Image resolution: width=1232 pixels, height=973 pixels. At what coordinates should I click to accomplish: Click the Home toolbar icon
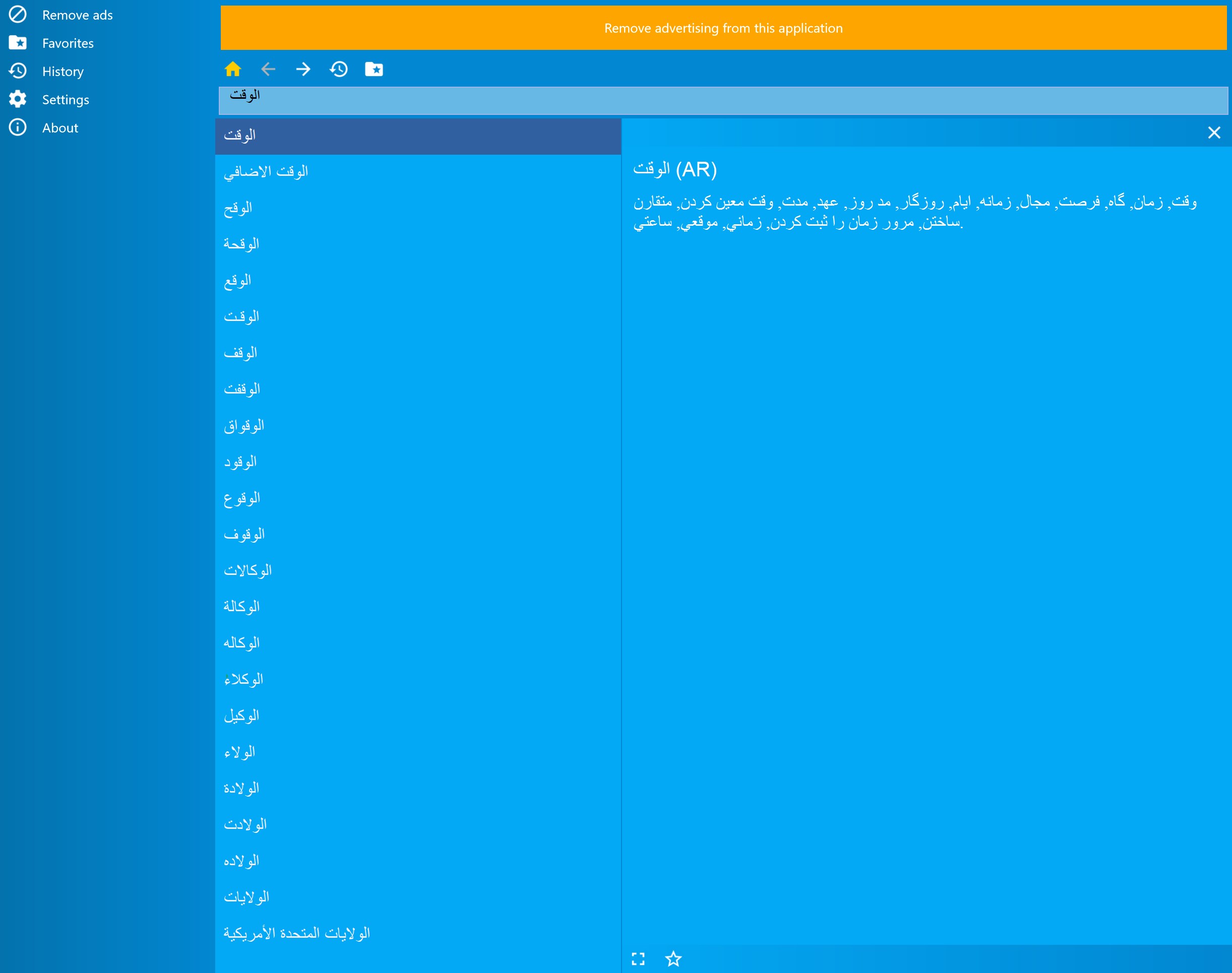click(232, 69)
